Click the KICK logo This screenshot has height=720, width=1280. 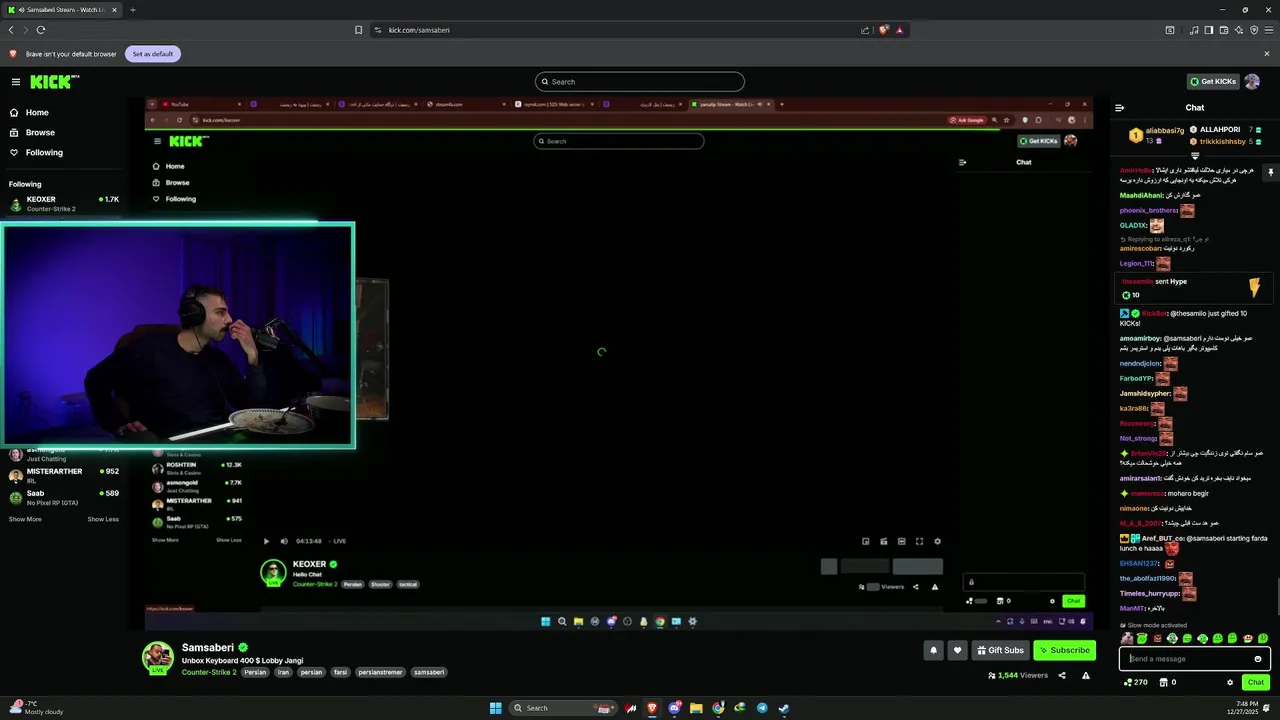(53, 82)
